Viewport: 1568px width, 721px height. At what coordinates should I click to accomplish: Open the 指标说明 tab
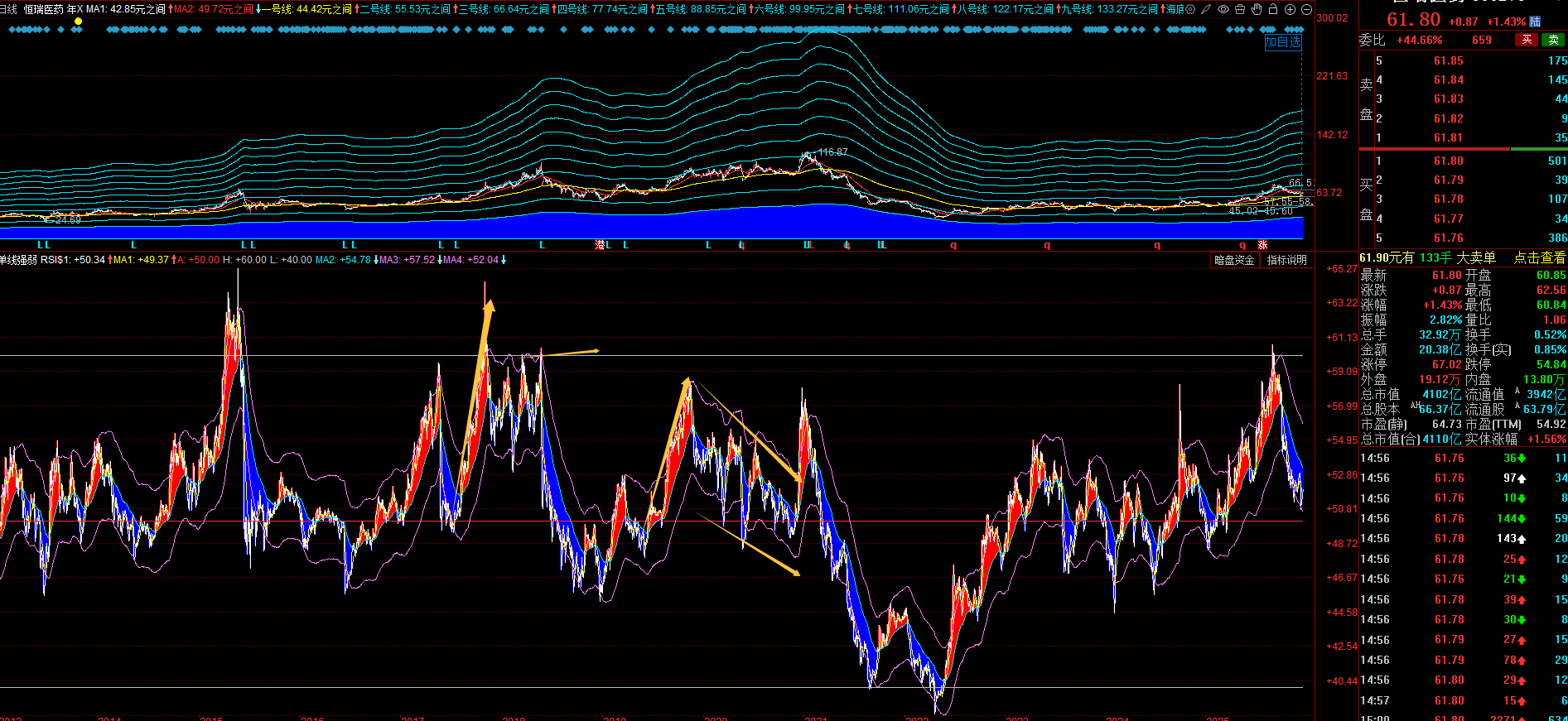click(1286, 260)
